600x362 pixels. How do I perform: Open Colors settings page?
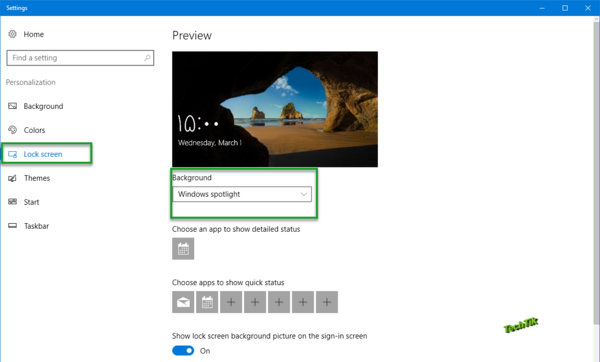(34, 130)
